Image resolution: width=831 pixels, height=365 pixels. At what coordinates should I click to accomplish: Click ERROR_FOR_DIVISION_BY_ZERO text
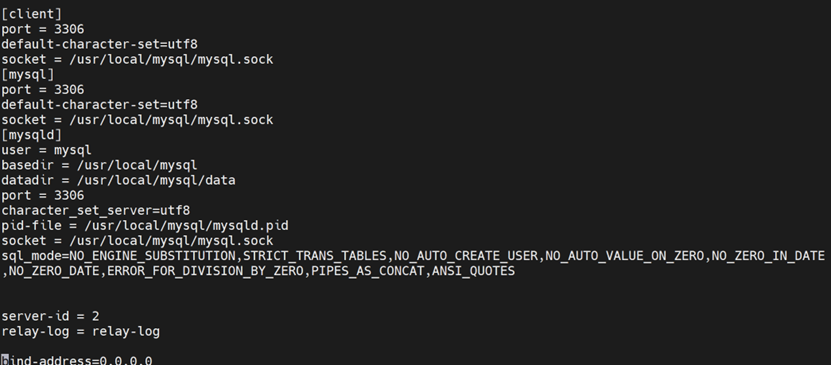point(205,271)
